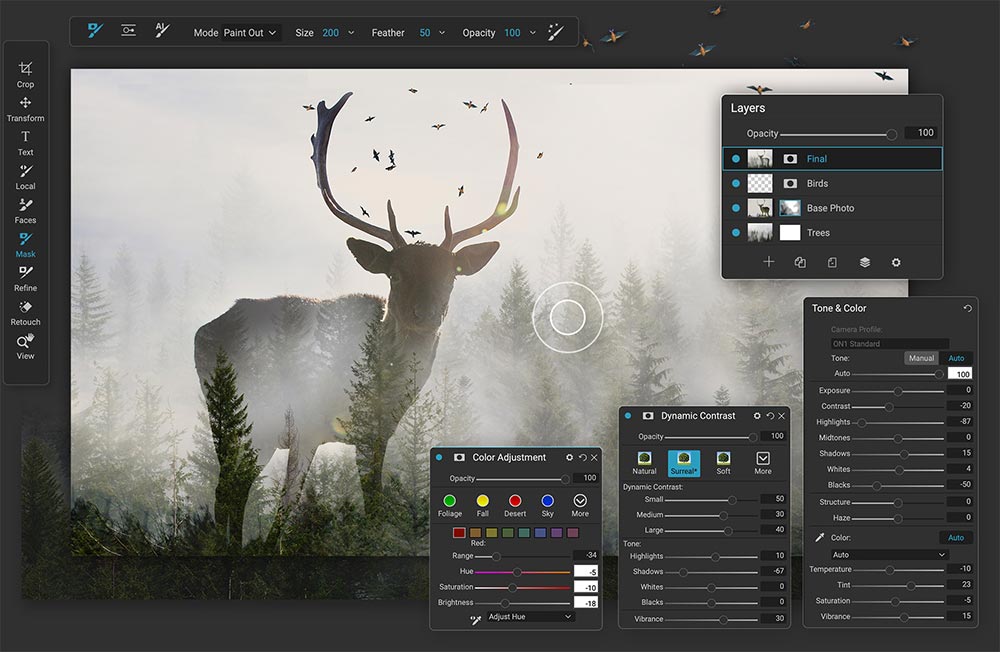Switch to the Refine tool
The image size is (1000, 652).
25,278
